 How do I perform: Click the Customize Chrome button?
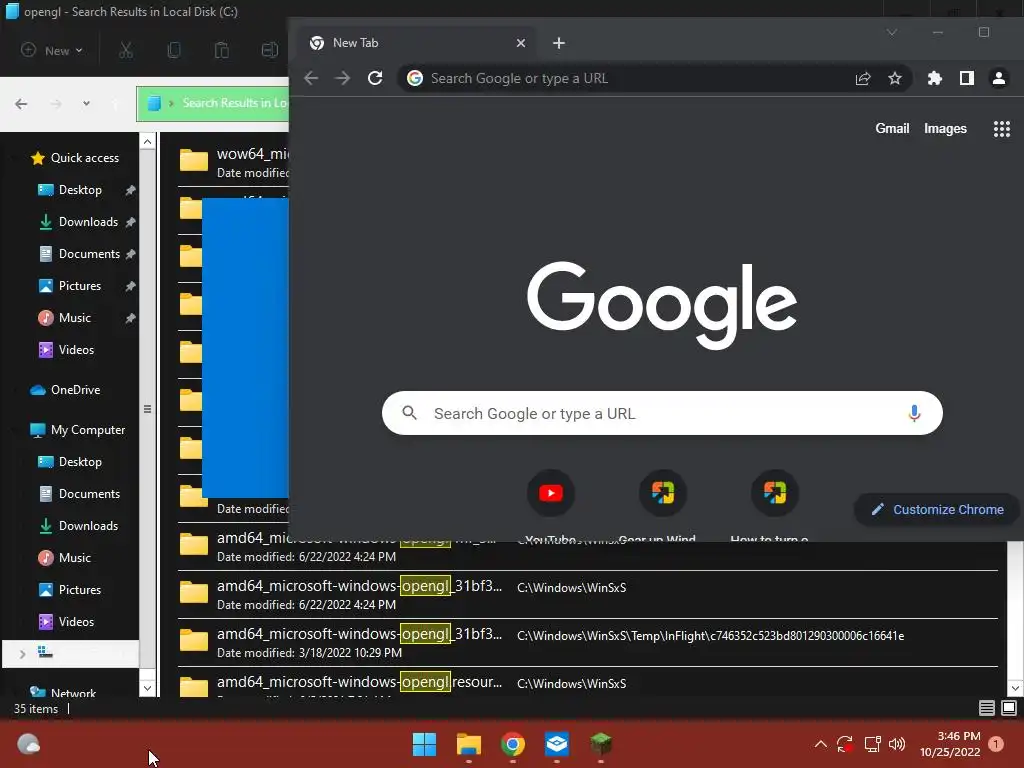click(x=937, y=509)
